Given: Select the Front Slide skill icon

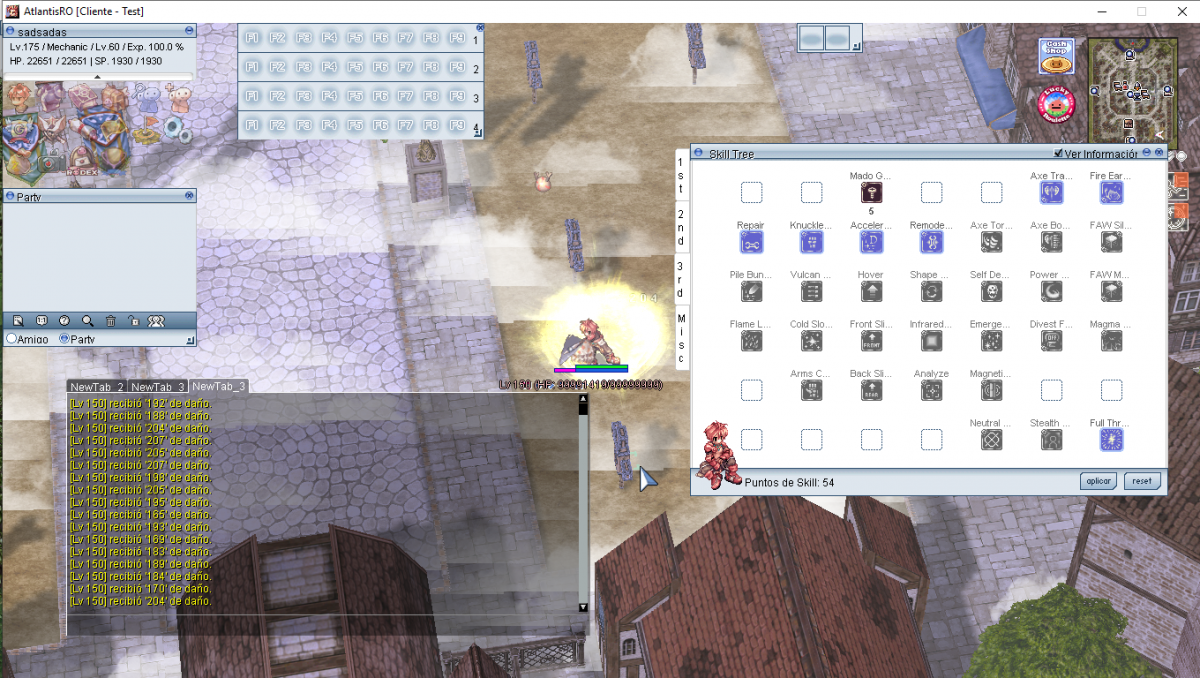Looking at the screenshot, I should coord(871,341).
